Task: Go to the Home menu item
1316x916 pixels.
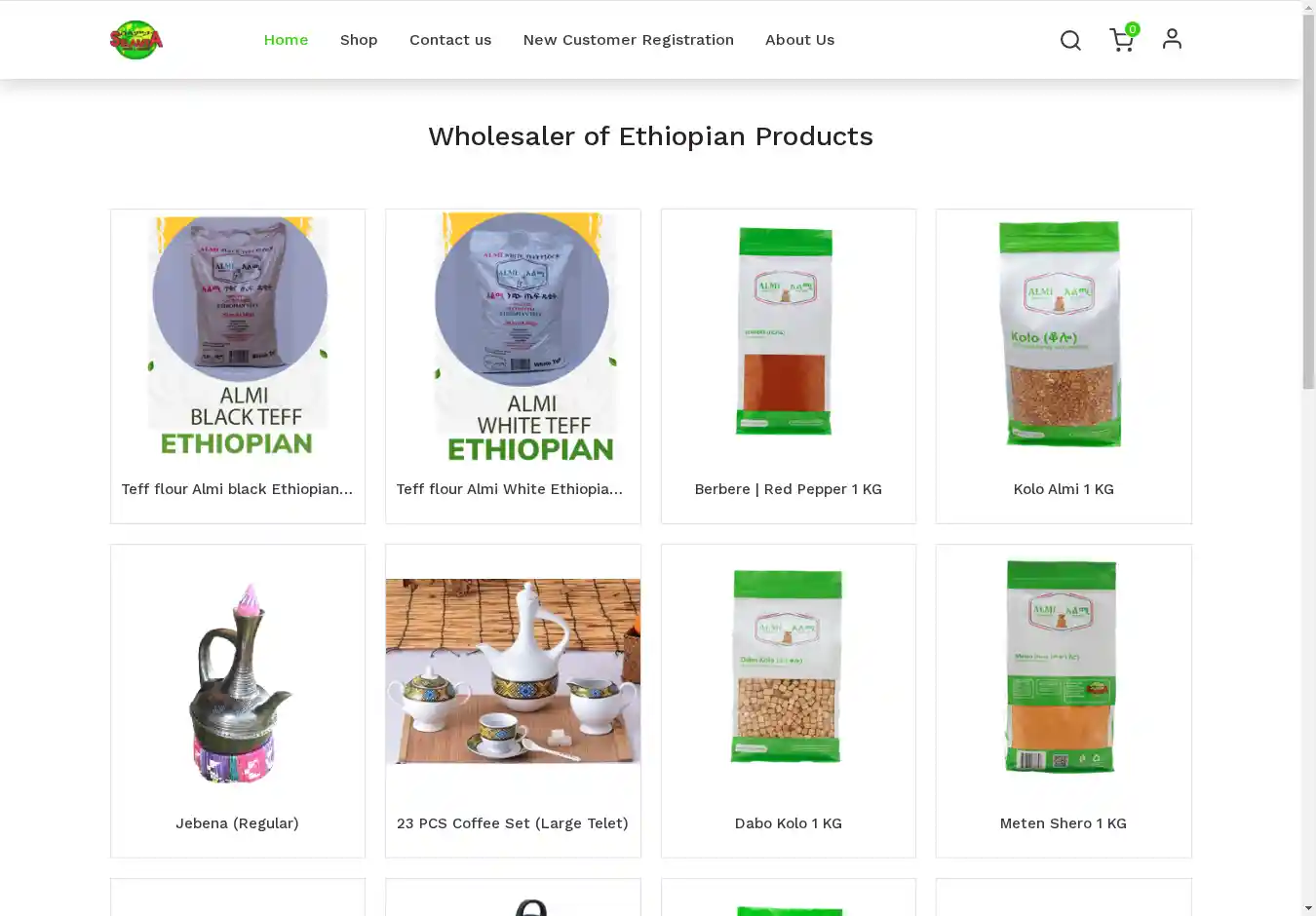Action: [286, 40]
